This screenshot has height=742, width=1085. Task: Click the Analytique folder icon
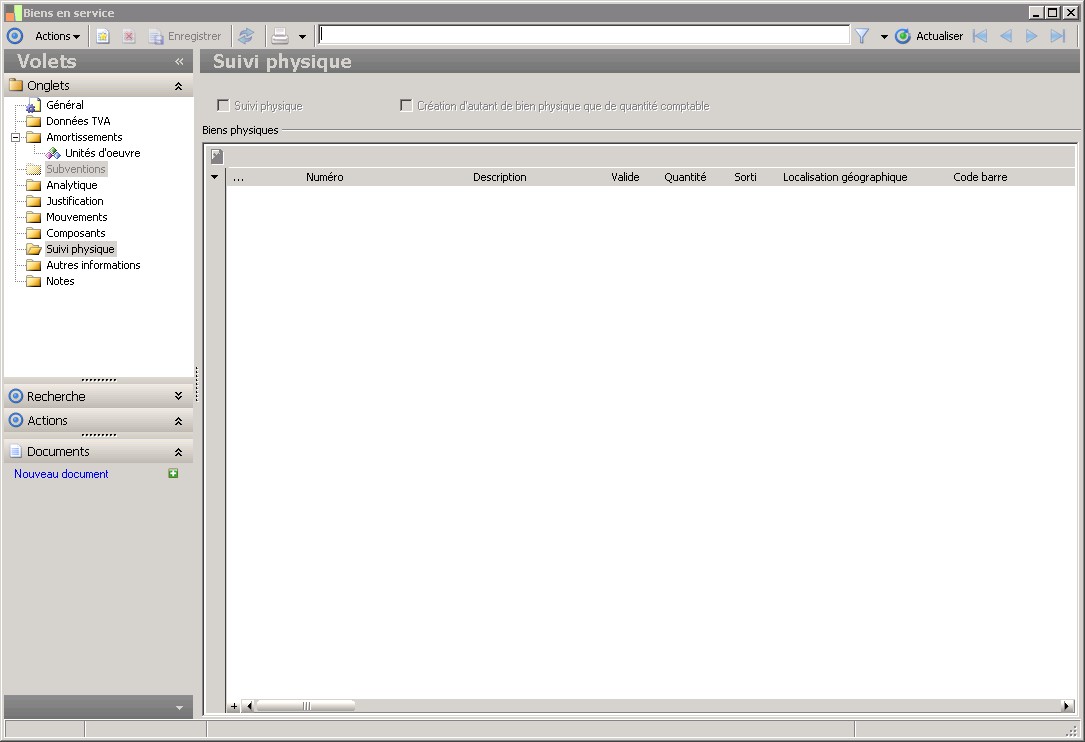point(33,185)
